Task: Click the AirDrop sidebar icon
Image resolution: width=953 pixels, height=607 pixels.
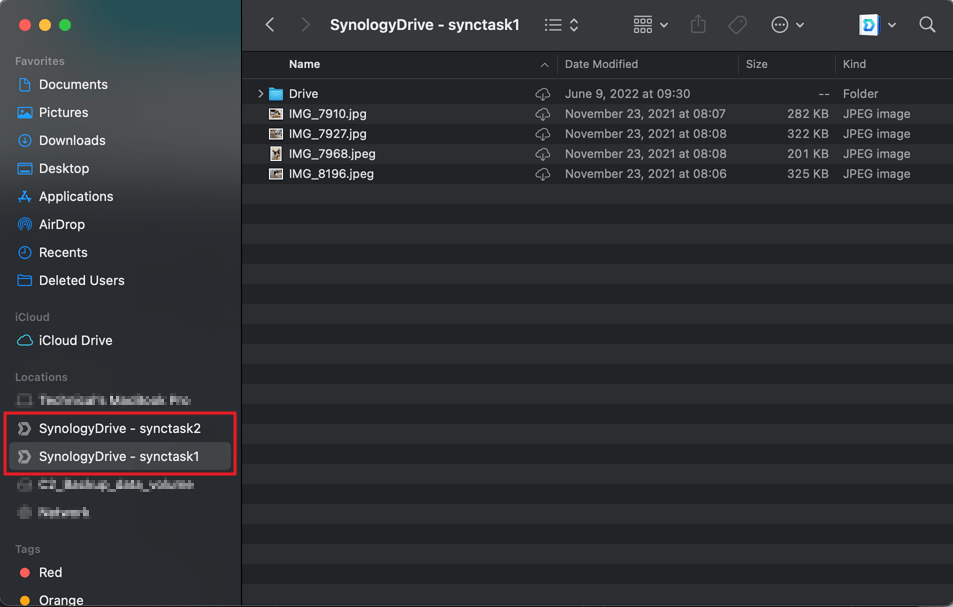Action: click(x=25, y=224)
